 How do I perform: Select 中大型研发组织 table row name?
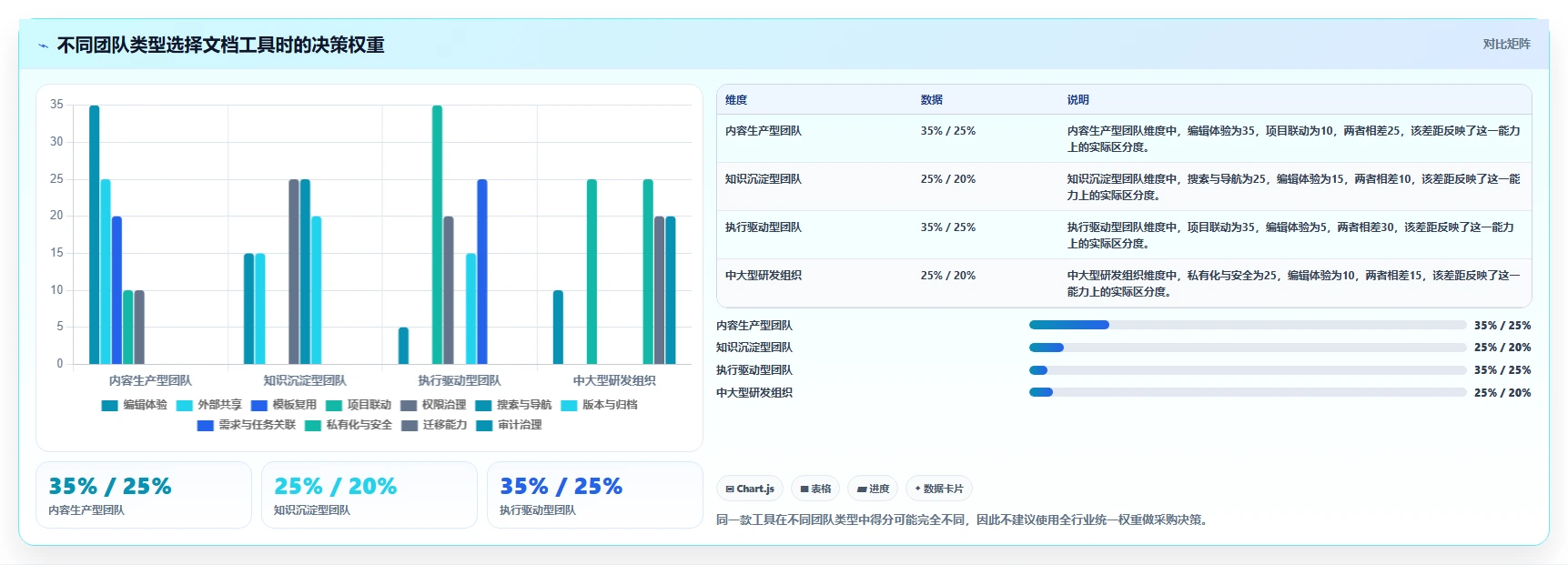click(x=763, y=276)
